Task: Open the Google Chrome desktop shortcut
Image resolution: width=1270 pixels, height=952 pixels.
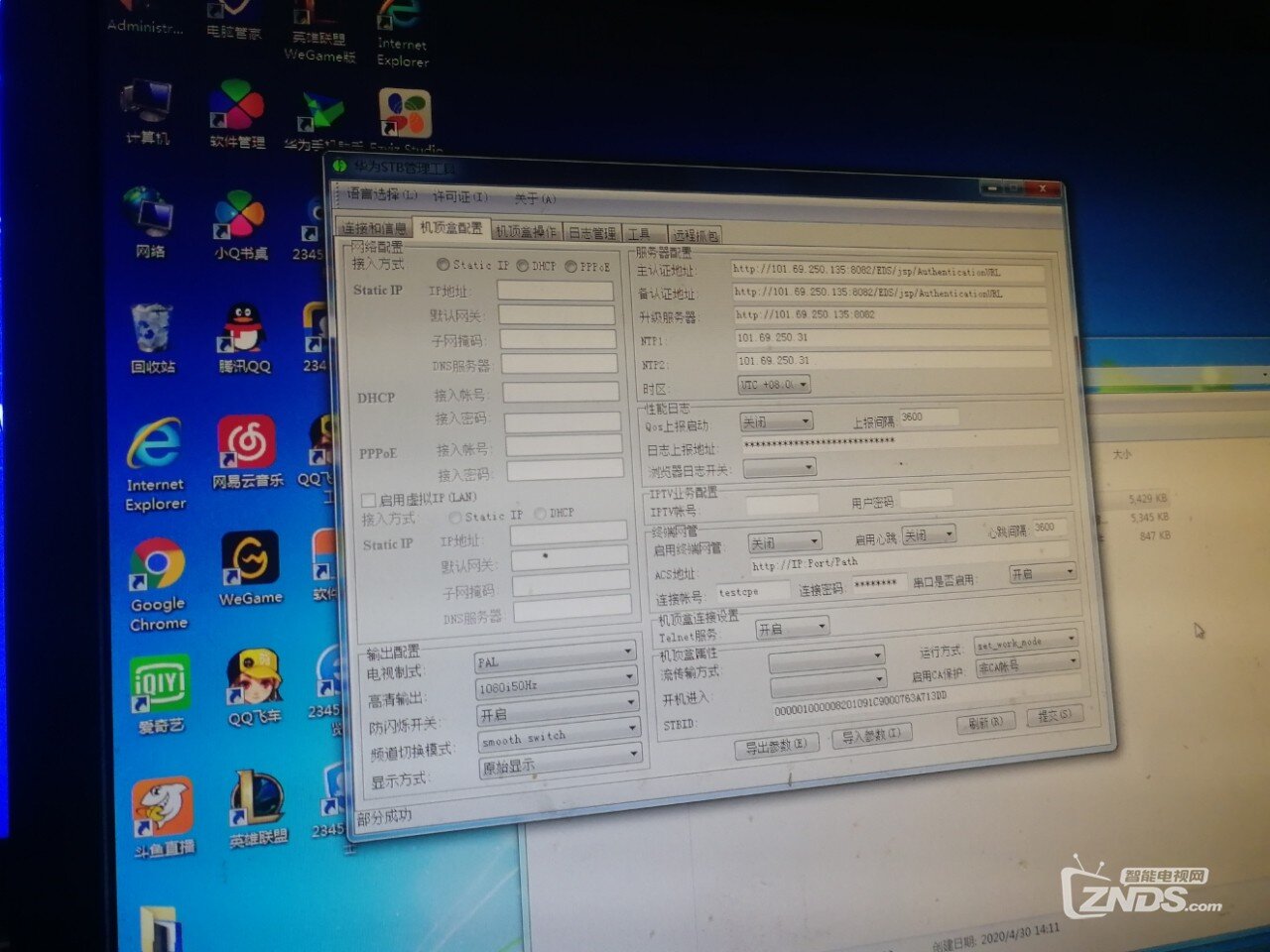Action: (158, 569)
